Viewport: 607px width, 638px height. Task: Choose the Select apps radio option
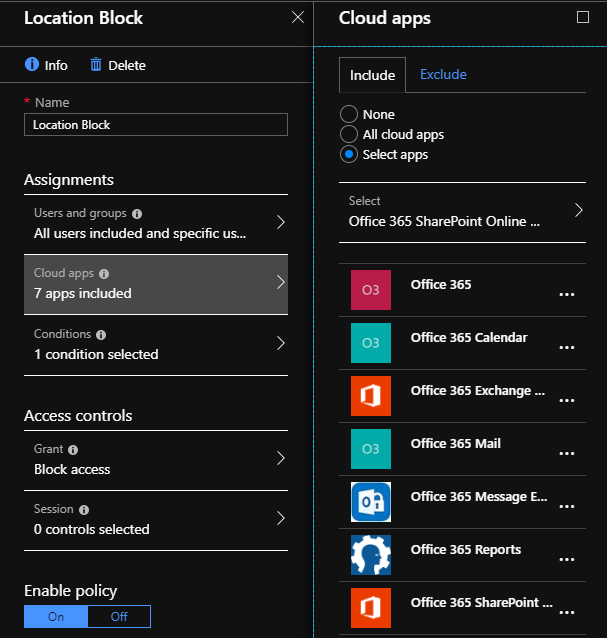pos(349,154)
